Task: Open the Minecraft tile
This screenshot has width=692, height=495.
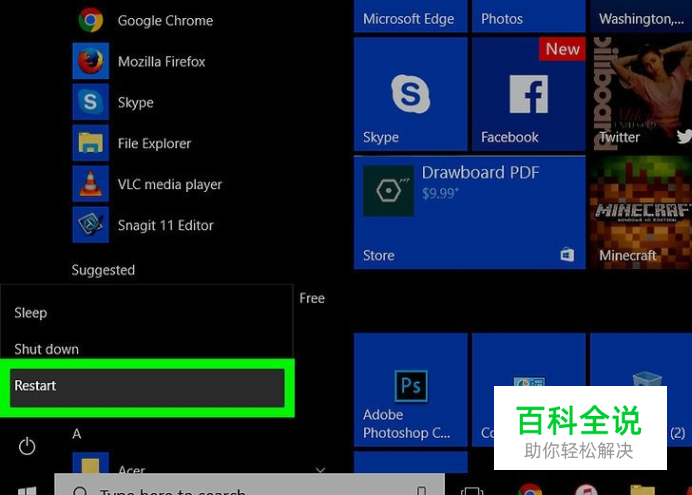Action: click(641, 212)
